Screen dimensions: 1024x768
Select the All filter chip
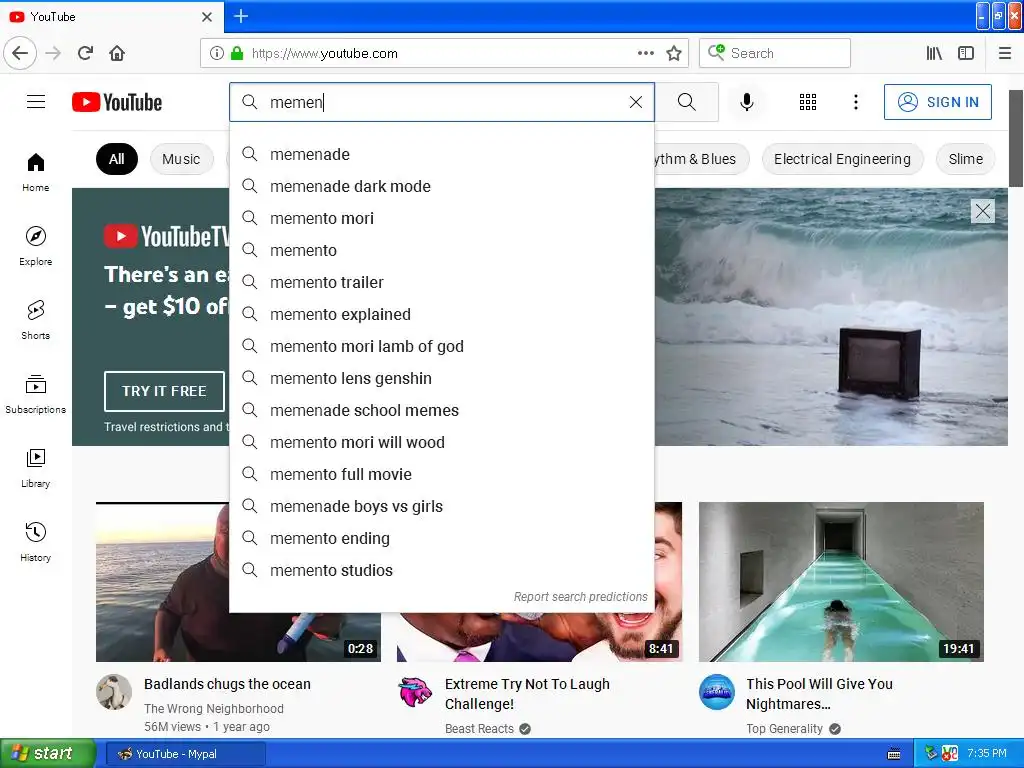(x=117, y=159)
